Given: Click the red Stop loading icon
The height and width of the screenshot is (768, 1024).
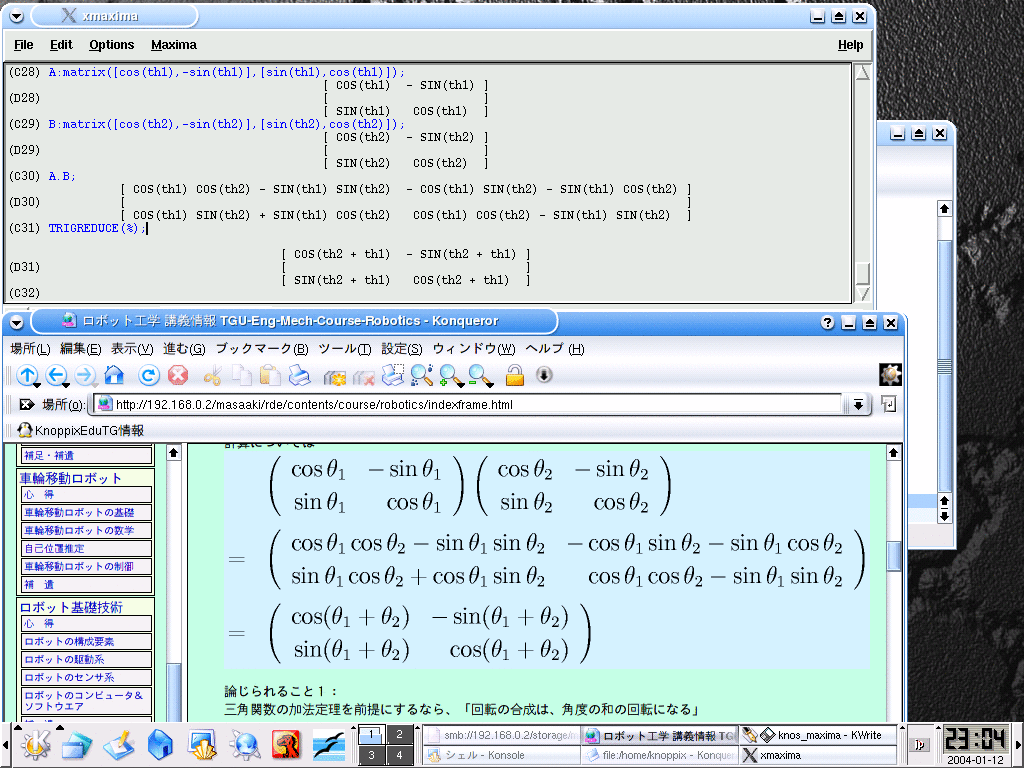Looking at the screenshot, I should (178, 376).
